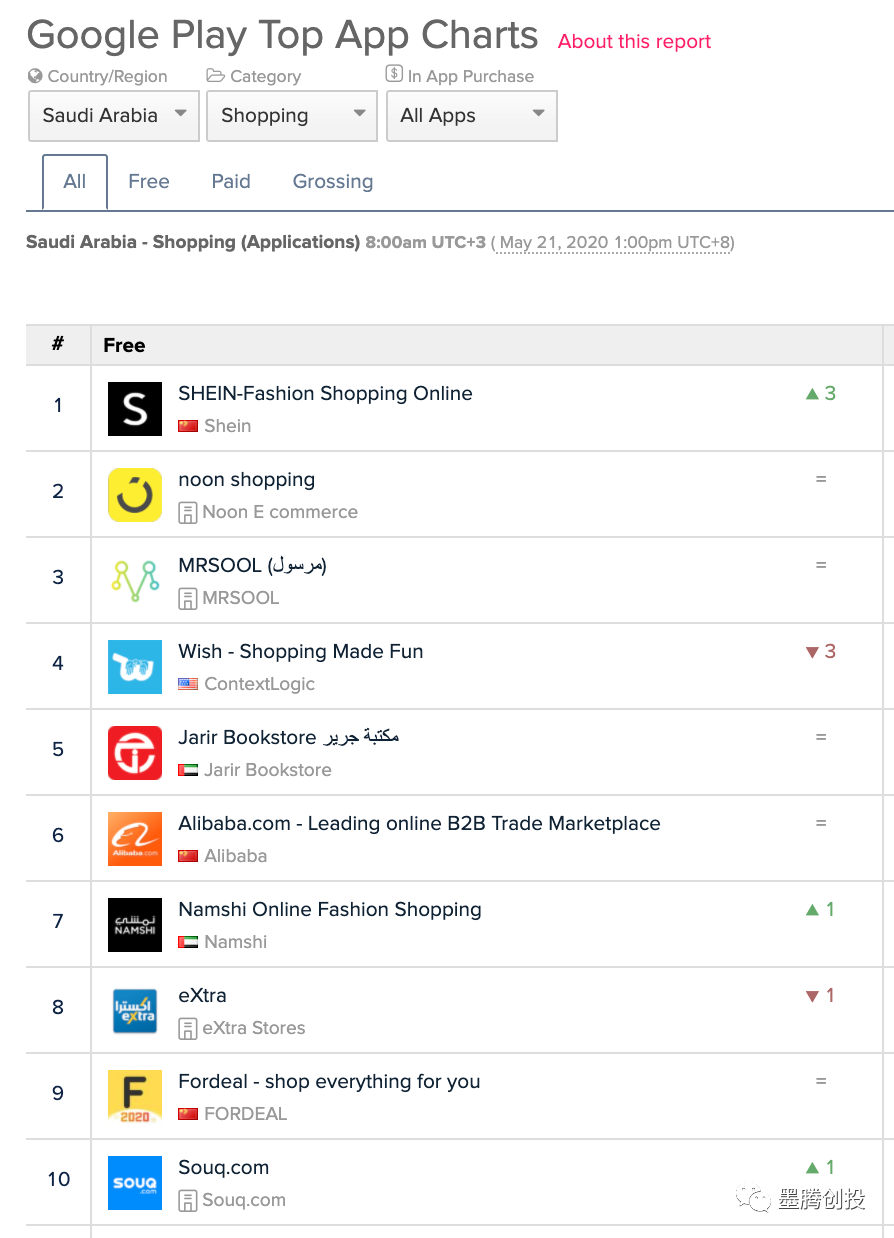Click the Wish app icon

click(x=135, y=667)
